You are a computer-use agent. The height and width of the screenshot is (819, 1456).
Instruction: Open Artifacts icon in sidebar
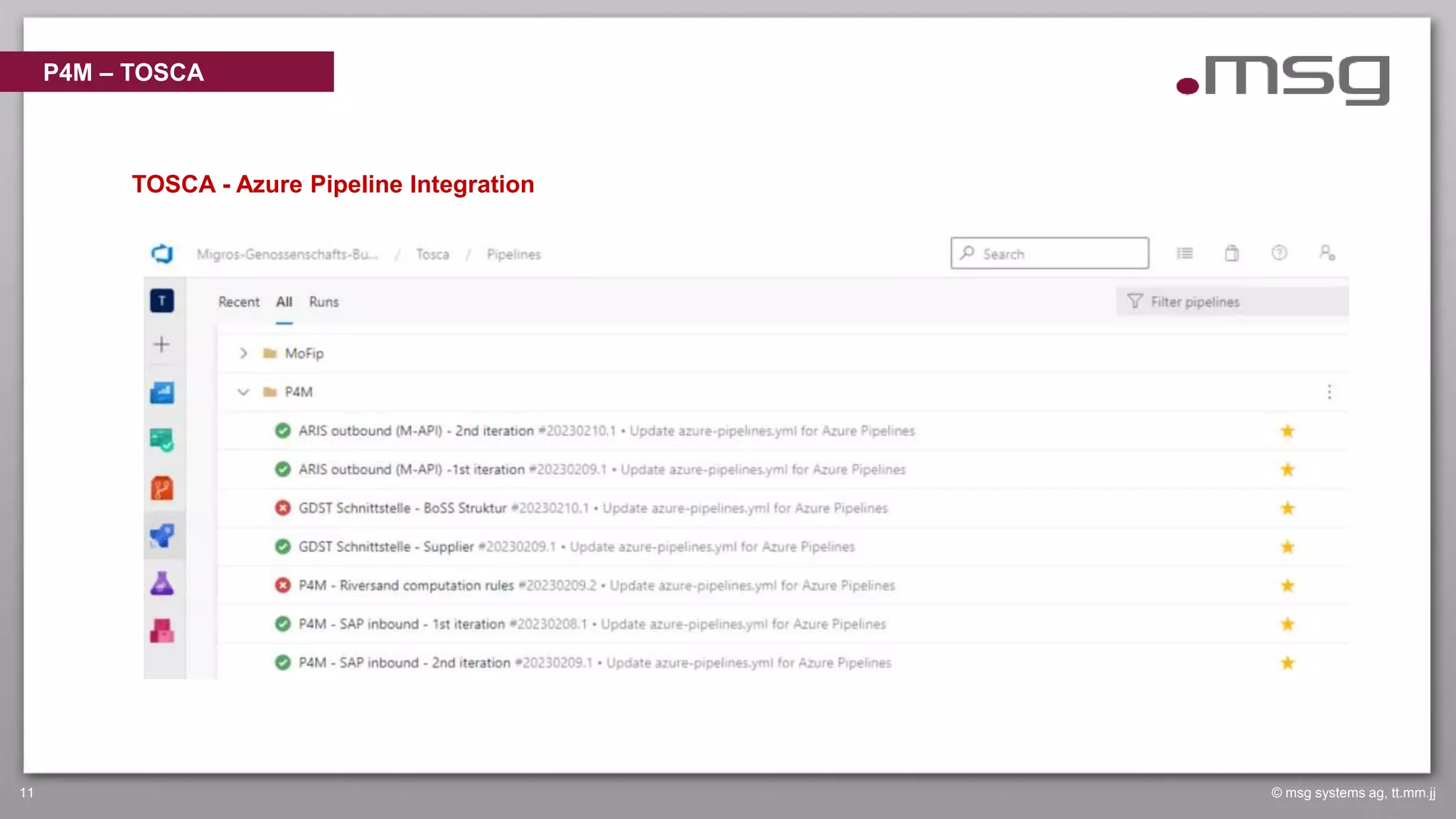pos(162,631)
